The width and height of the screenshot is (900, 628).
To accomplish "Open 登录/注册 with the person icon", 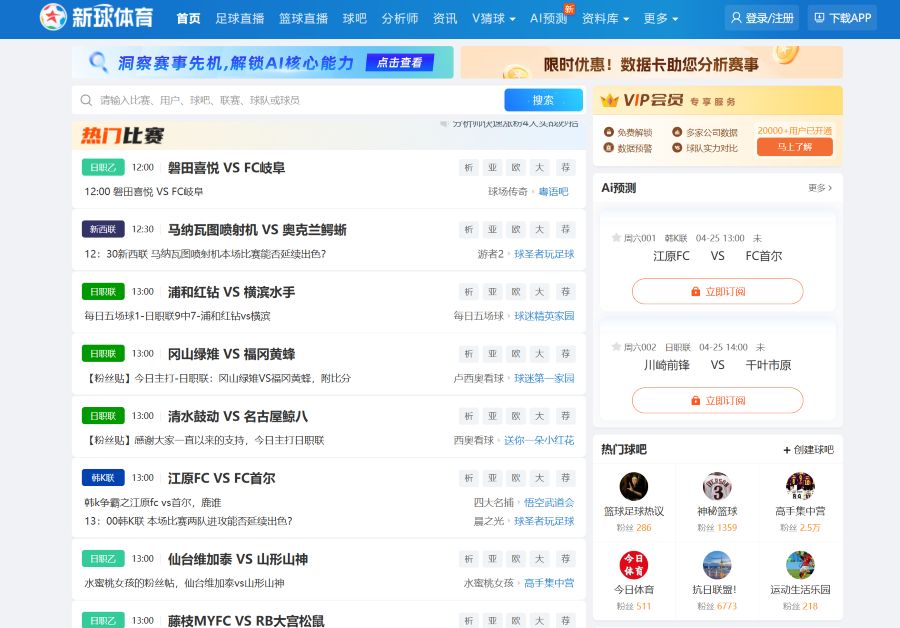I will [761, 18].
